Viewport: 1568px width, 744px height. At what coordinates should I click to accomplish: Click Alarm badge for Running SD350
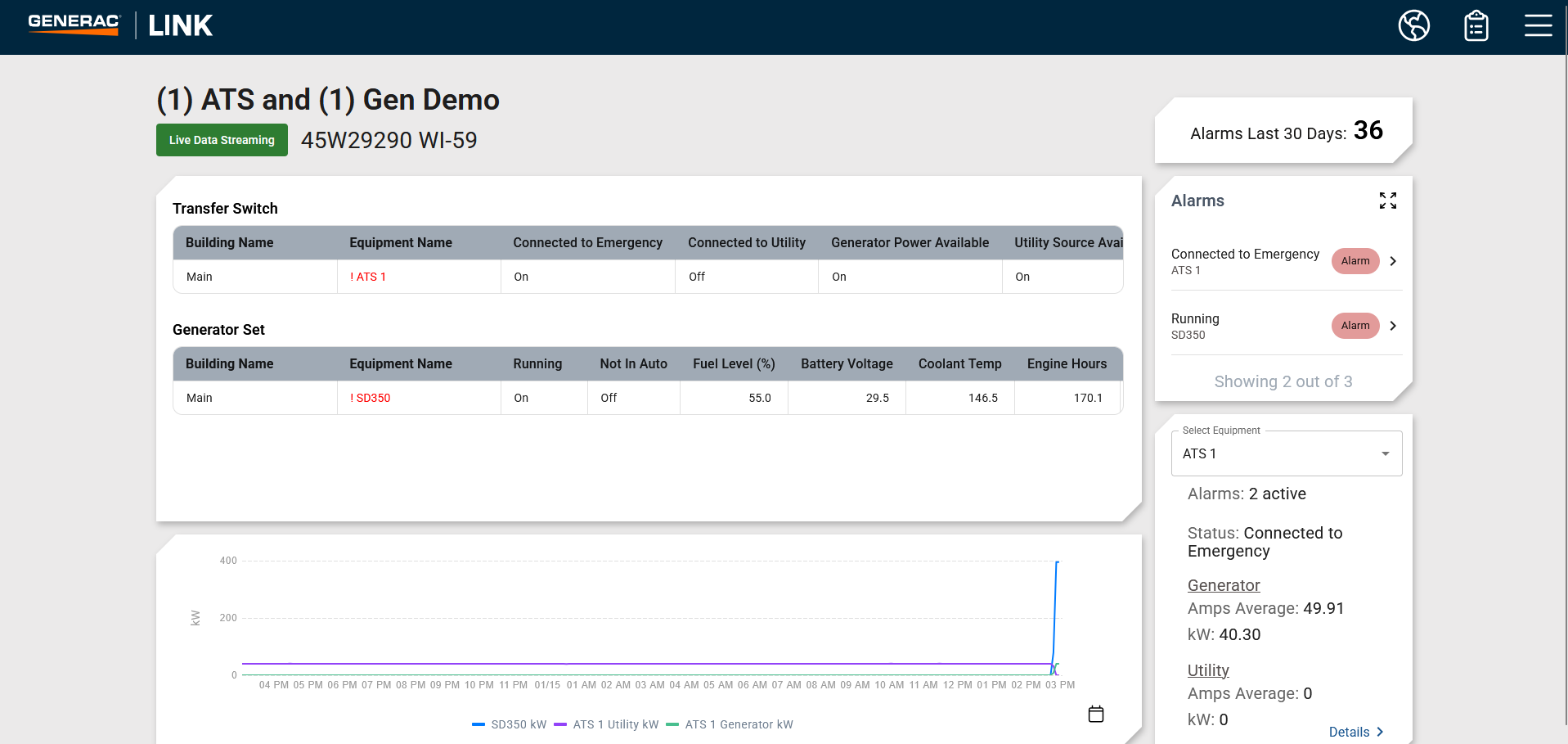pos(1355,326)
